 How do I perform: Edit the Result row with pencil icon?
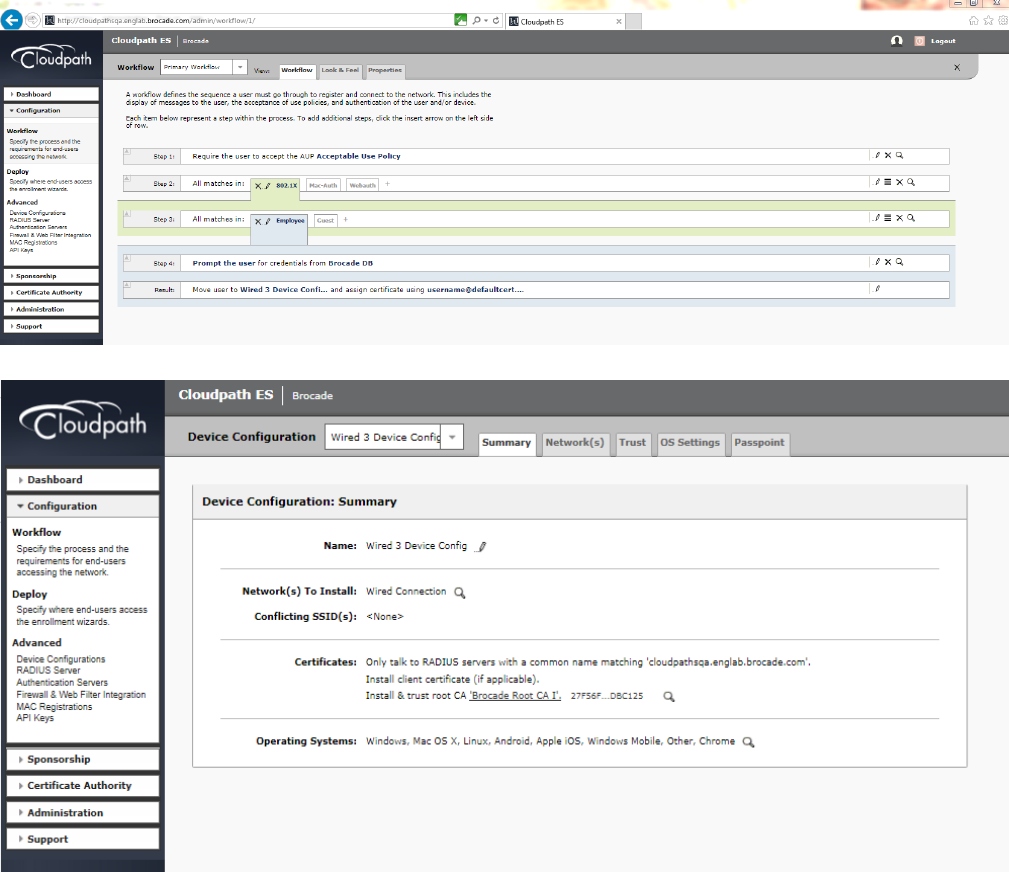pos(877,289)
